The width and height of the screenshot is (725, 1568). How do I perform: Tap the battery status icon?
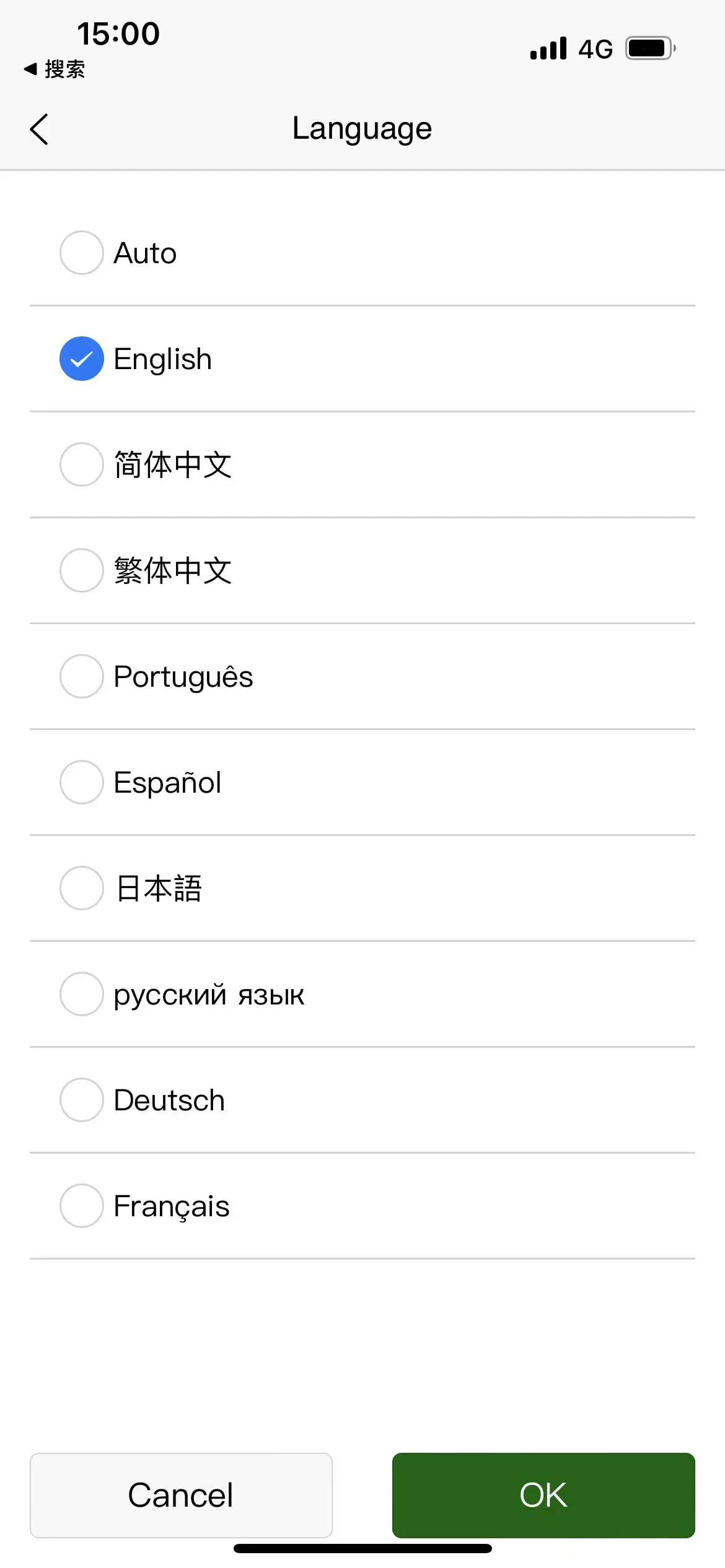(650, 48)
